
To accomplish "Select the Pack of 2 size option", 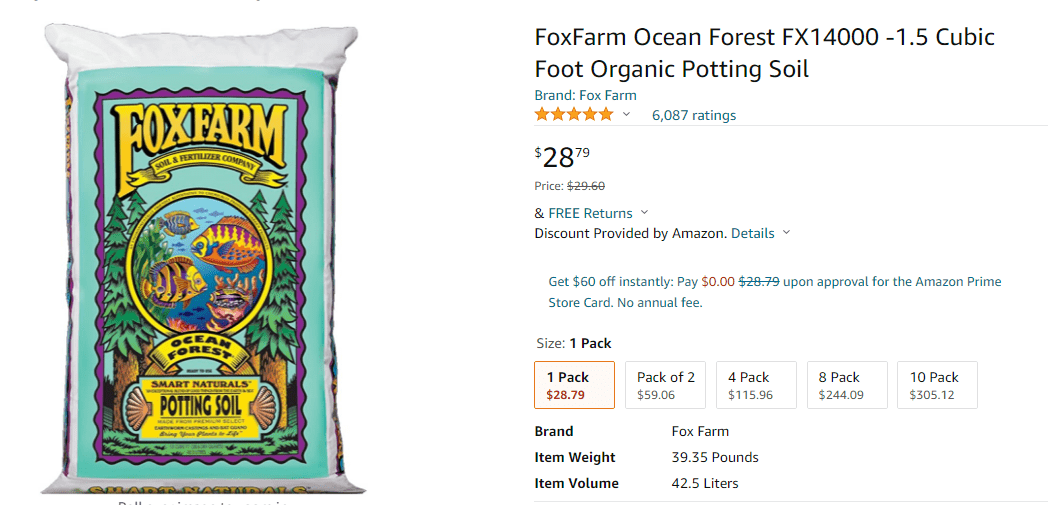I will (666, 385).
